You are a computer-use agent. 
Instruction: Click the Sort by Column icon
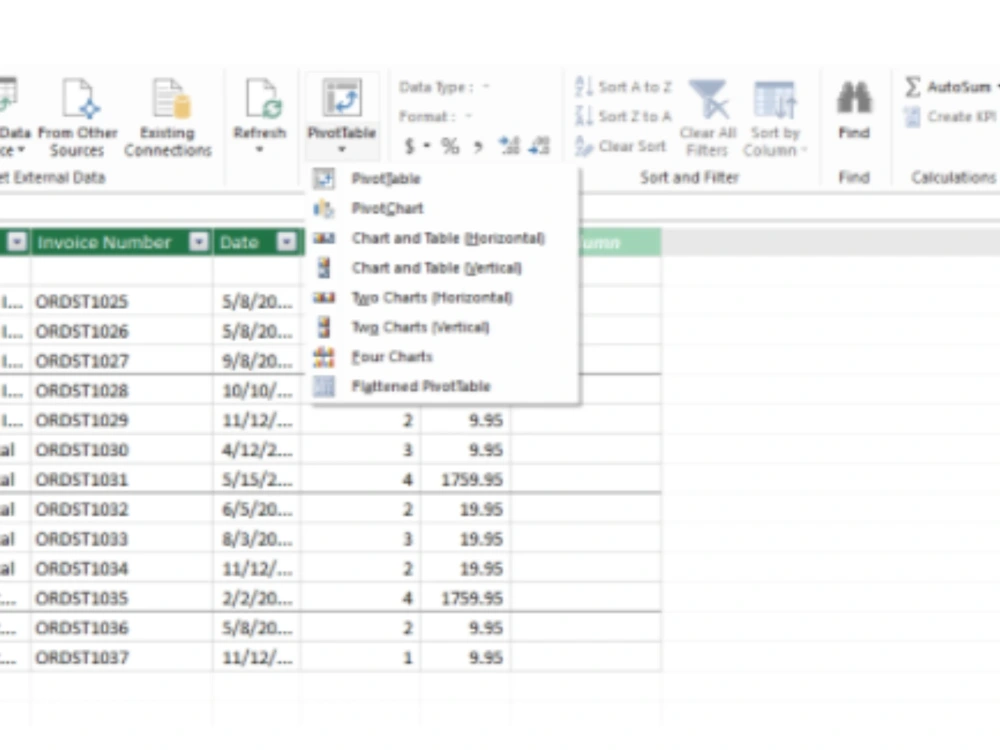pos(774,100)
